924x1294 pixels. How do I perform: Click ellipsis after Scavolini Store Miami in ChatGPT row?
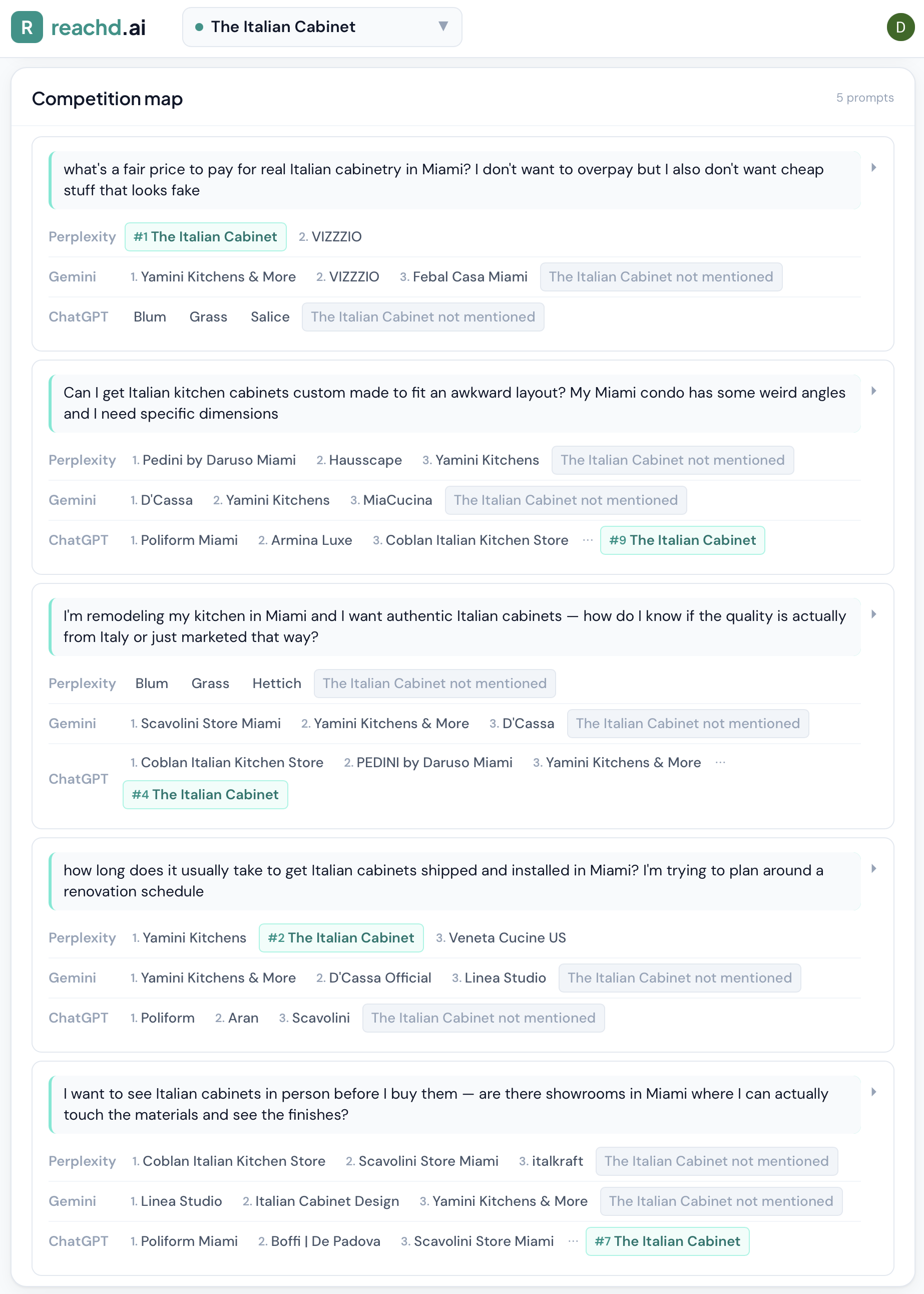click(x=573, y=1240)
